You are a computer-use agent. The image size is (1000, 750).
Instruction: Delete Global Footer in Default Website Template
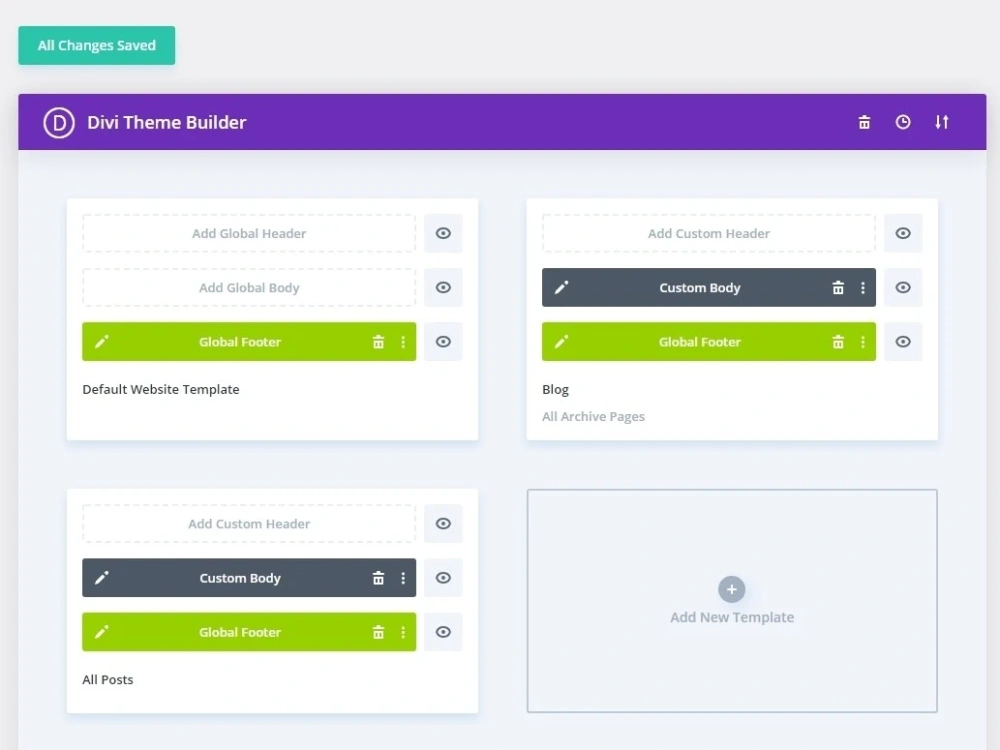[378, 342]
